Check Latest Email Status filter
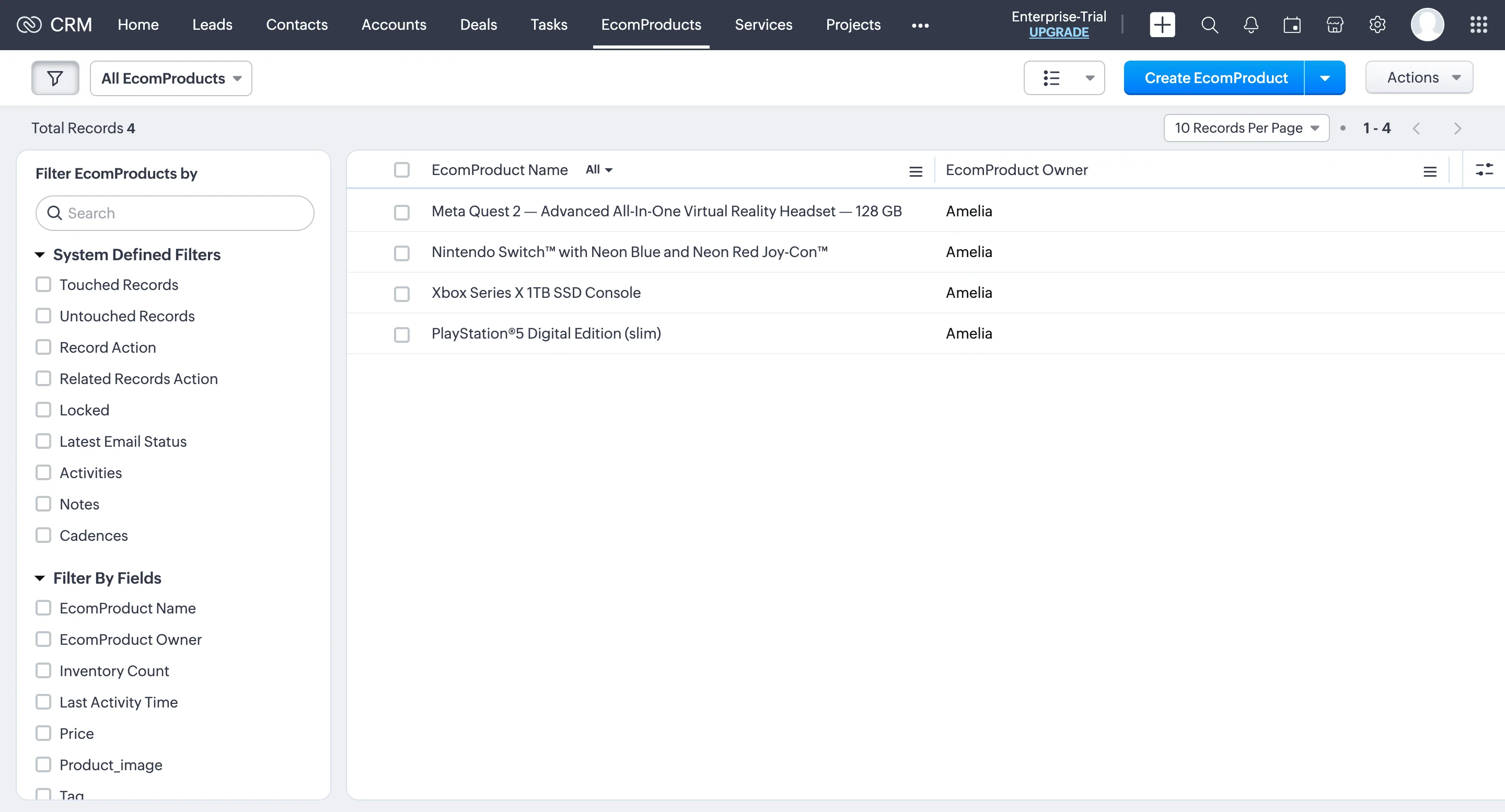Screen dimensions: 1505x812 click(x=43, y=442)
